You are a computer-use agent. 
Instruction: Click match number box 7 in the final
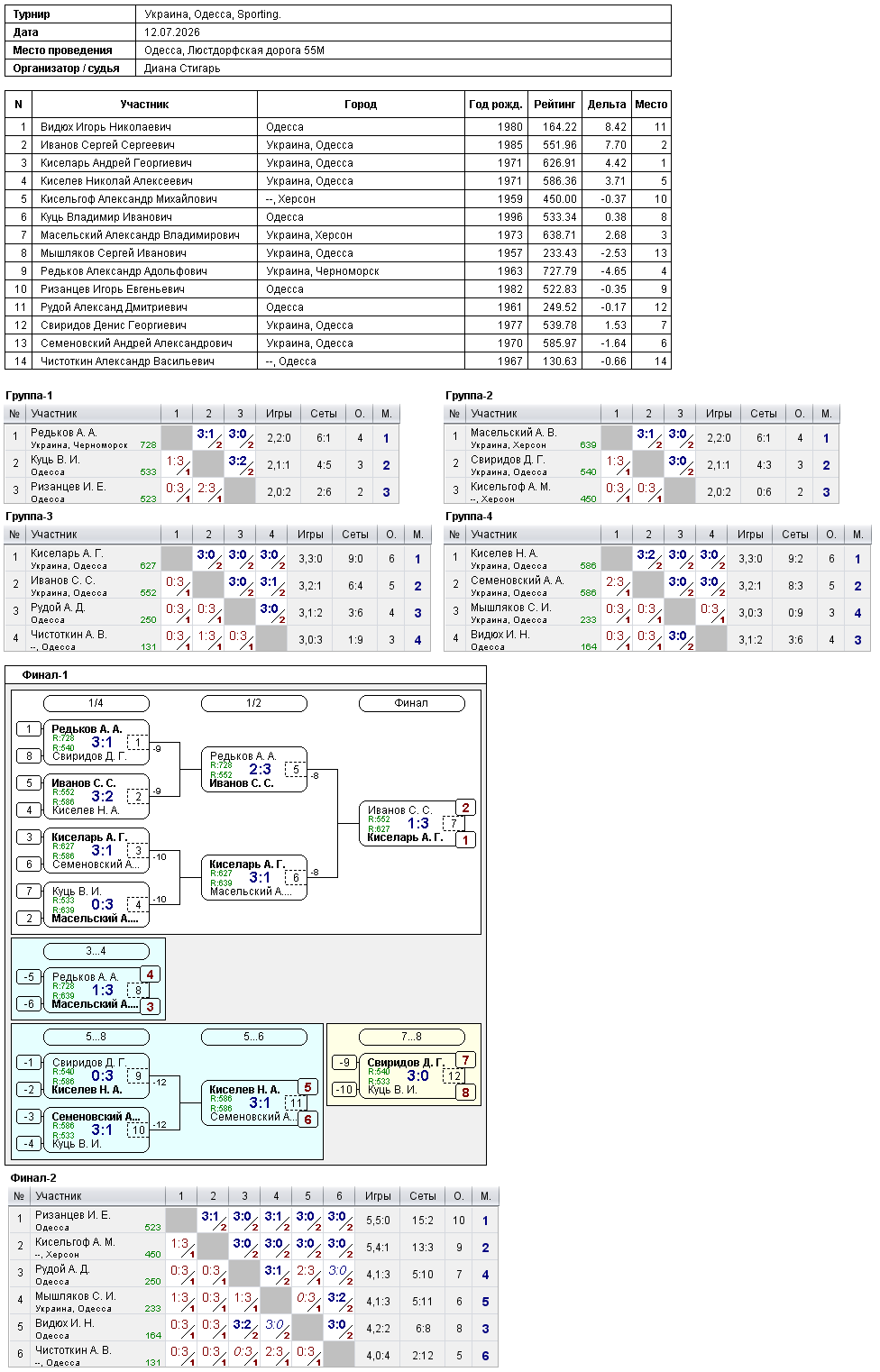[x=454, y=823]
